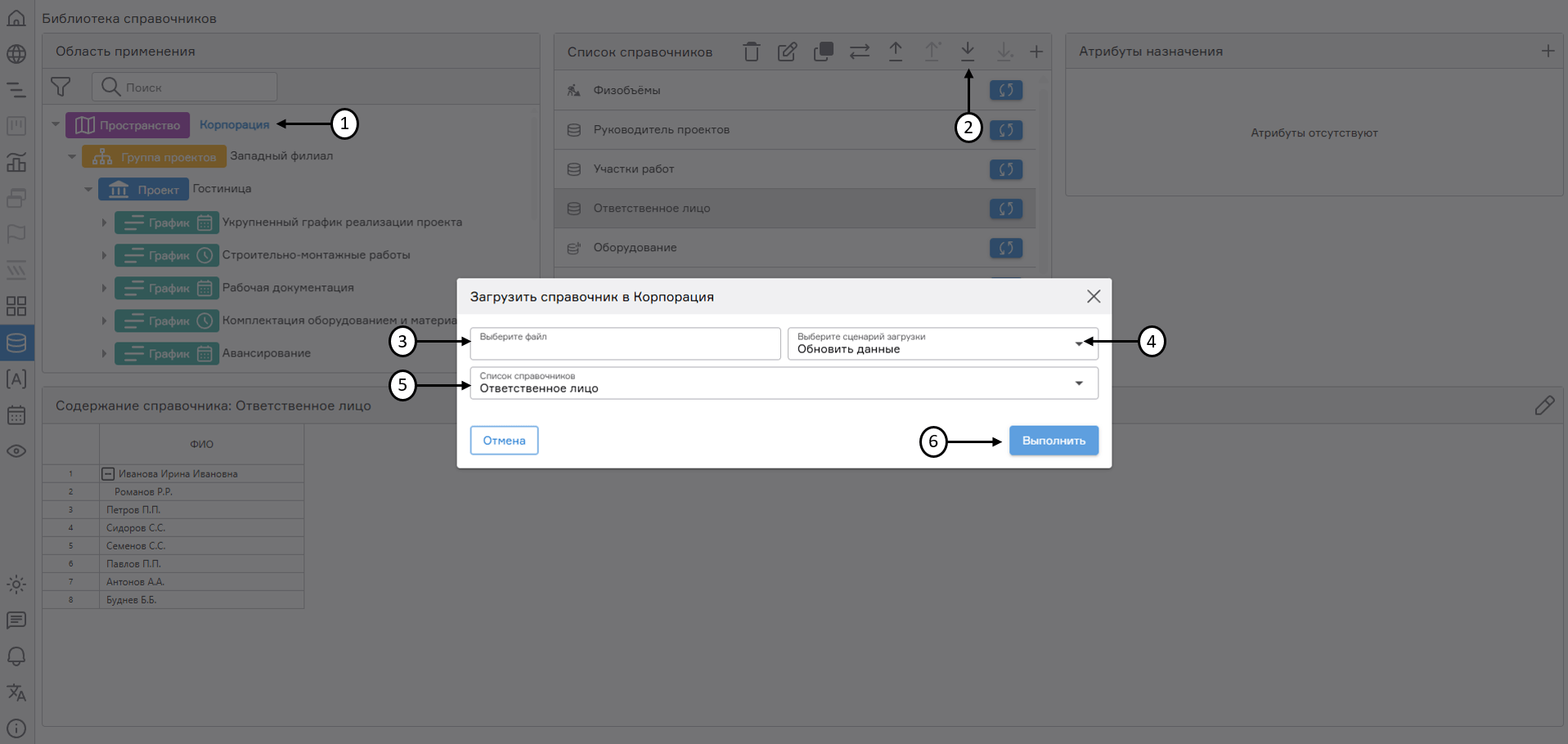Click the Выберите файл input field
This screenshot has width=1568, height=744.
(x=625, y=344)
